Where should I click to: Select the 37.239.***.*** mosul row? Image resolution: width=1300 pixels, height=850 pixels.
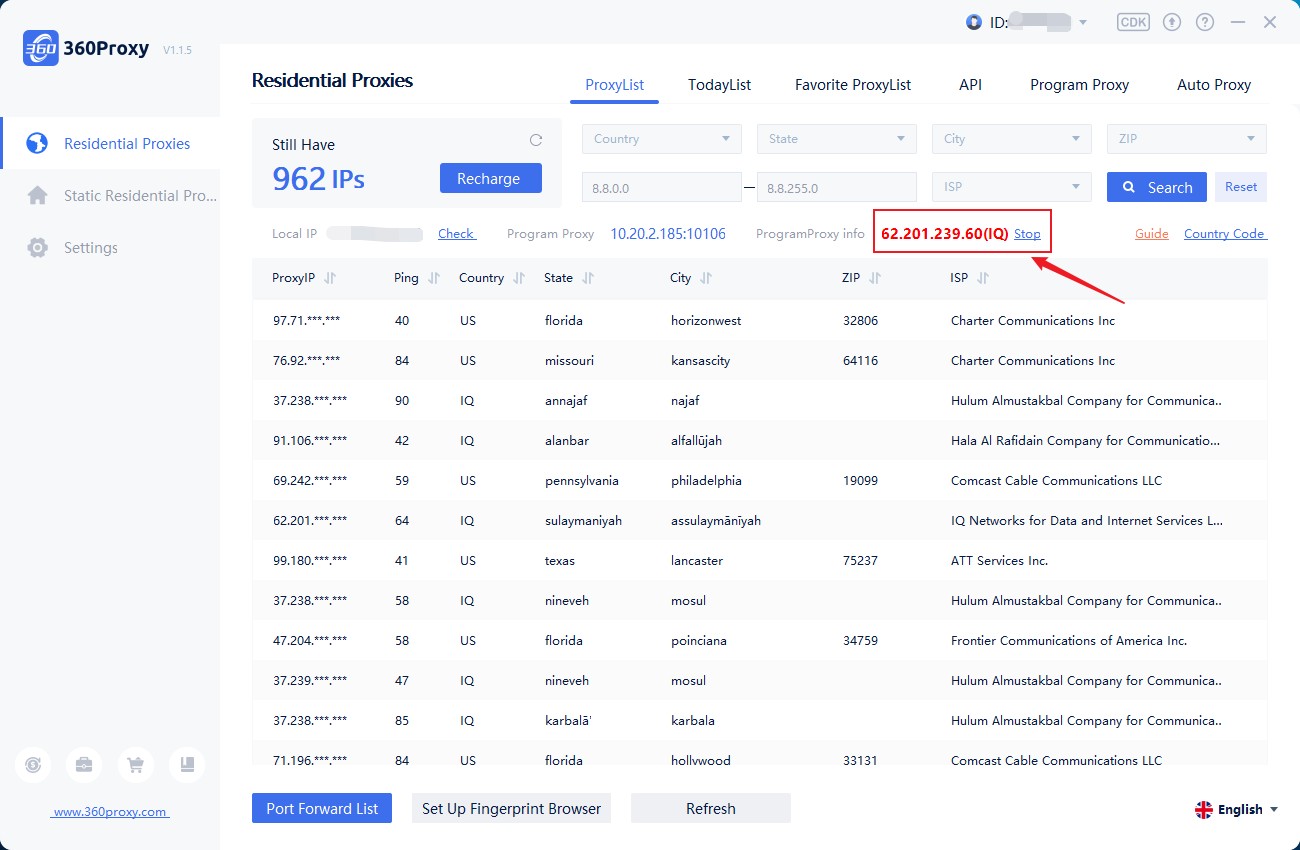[x=760, y=681]
